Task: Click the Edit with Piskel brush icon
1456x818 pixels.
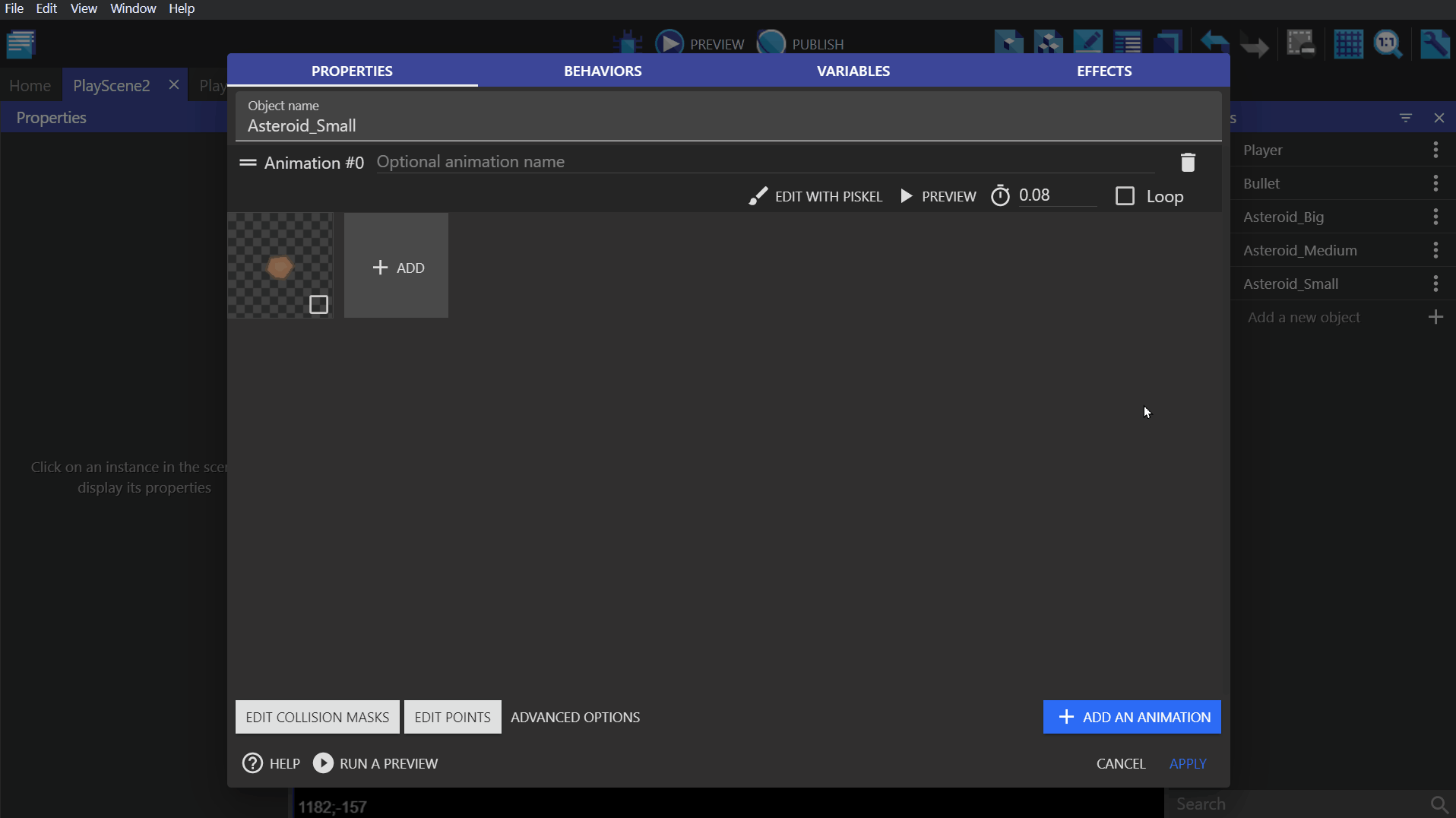Action: click(758, 196)
